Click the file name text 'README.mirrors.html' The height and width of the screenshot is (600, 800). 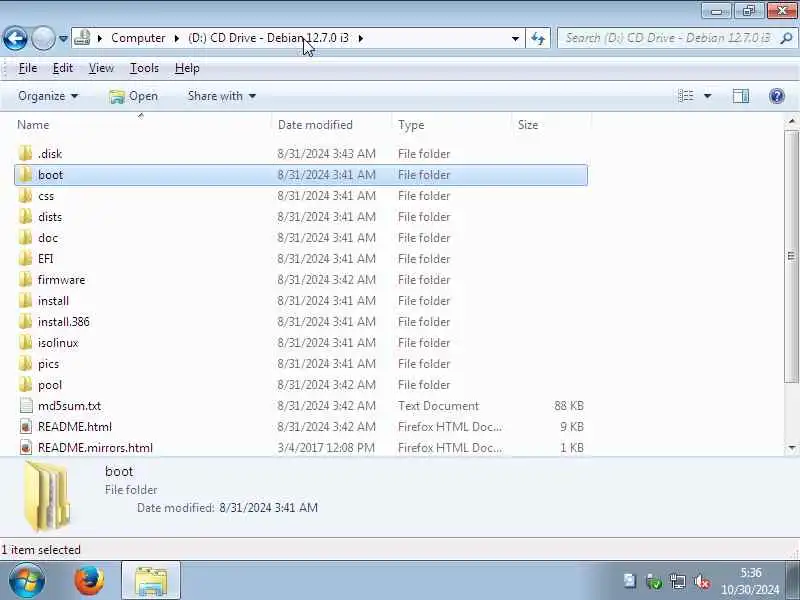coord(95,448)
